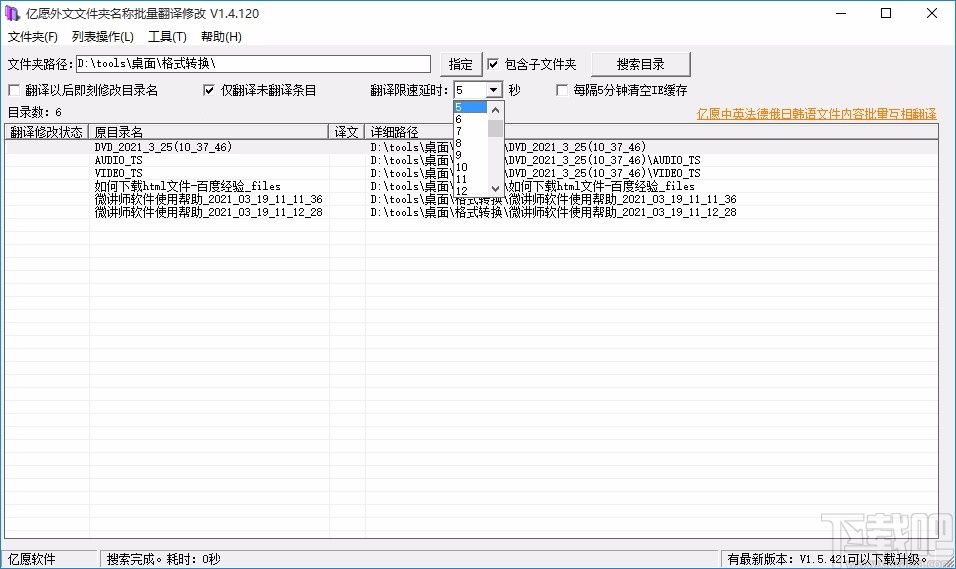The image size is (956, 569).
Task: Open the 工具(T) menu
Action: pos(167,37)
